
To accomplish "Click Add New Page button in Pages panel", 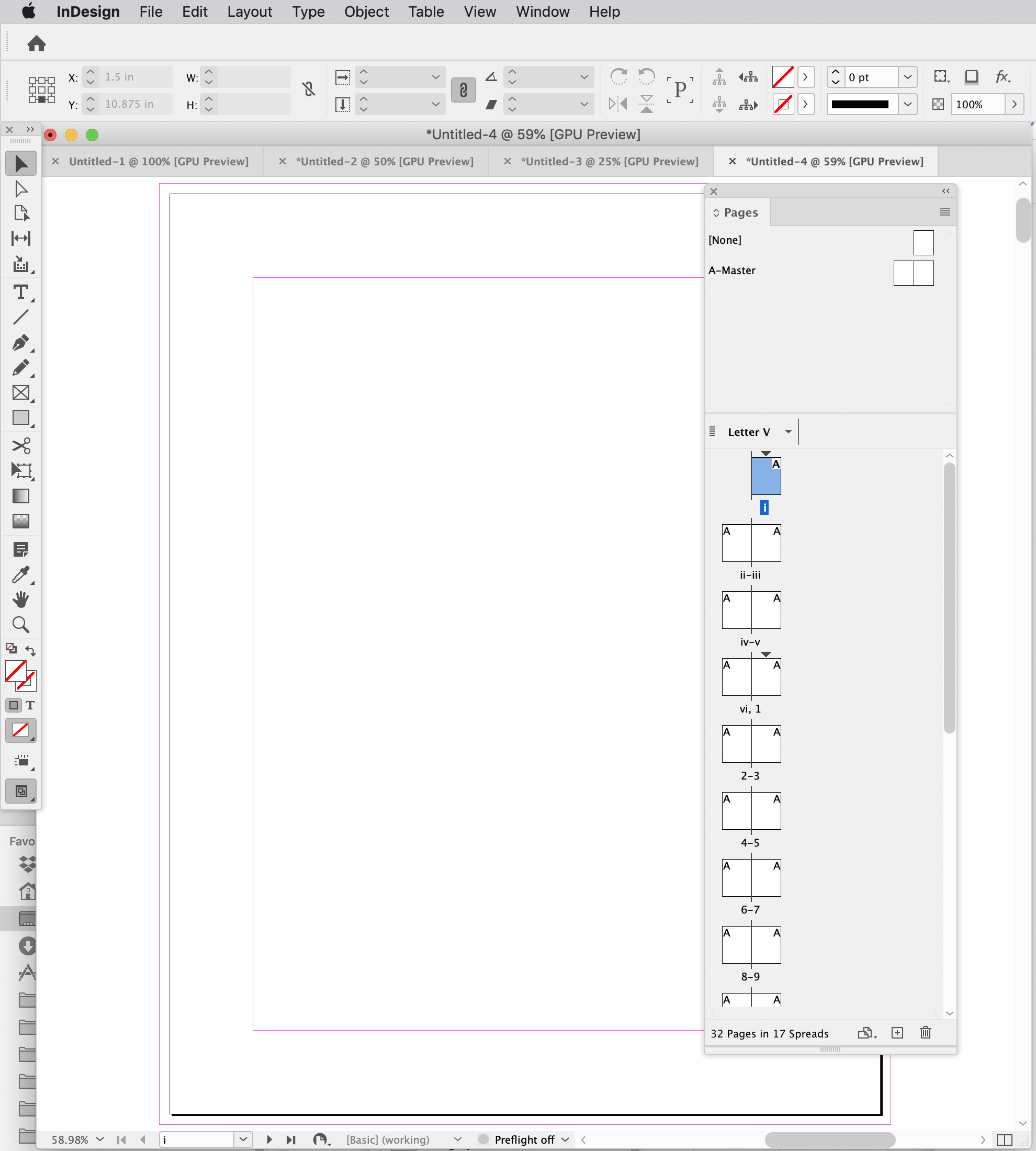I will point(897,1033).
